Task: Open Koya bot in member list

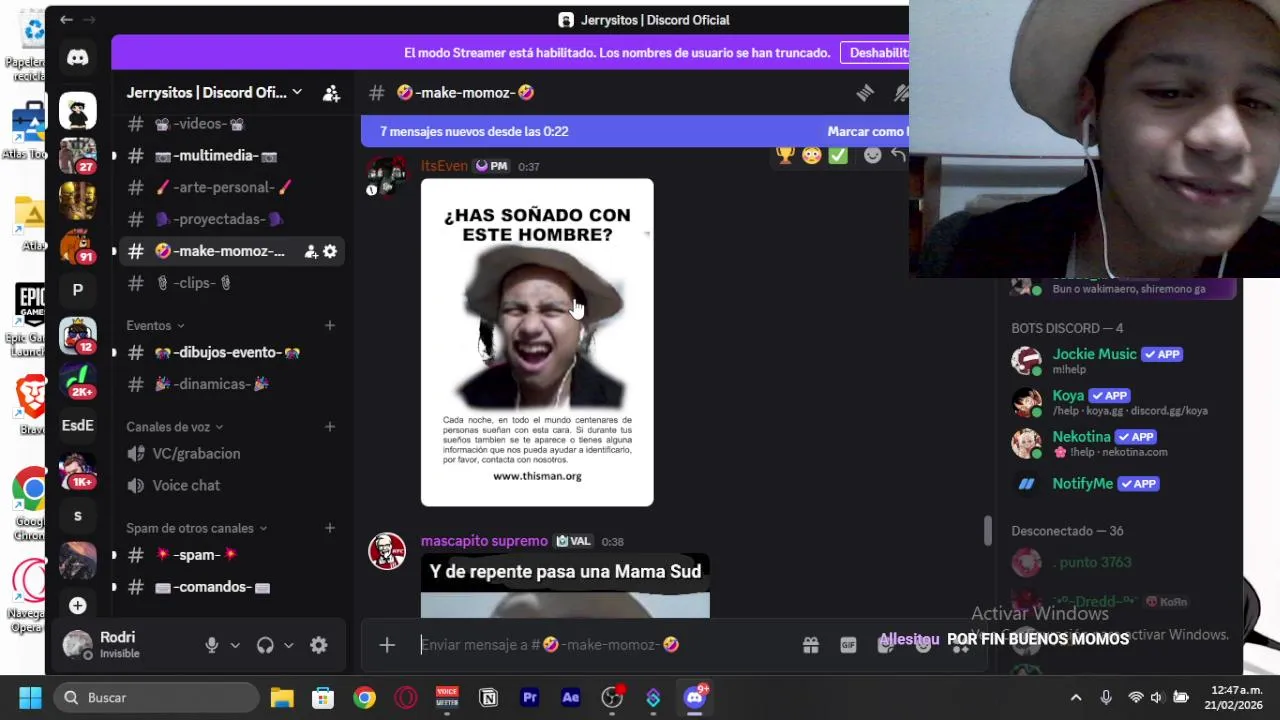Action: tap(1120, 402)
